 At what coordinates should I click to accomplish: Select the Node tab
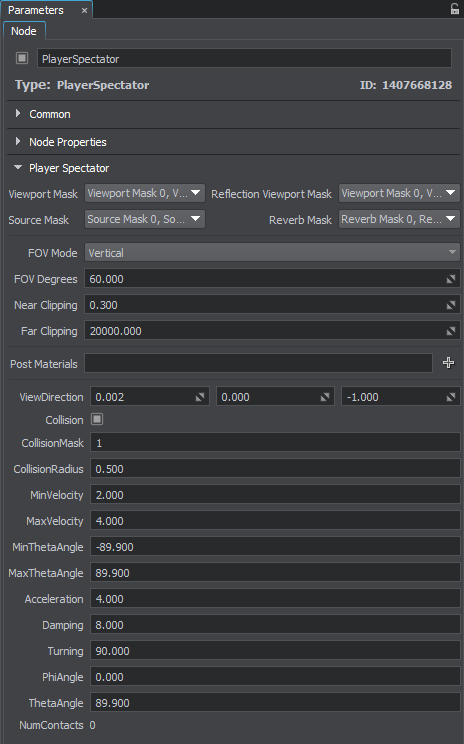[24, 31]
